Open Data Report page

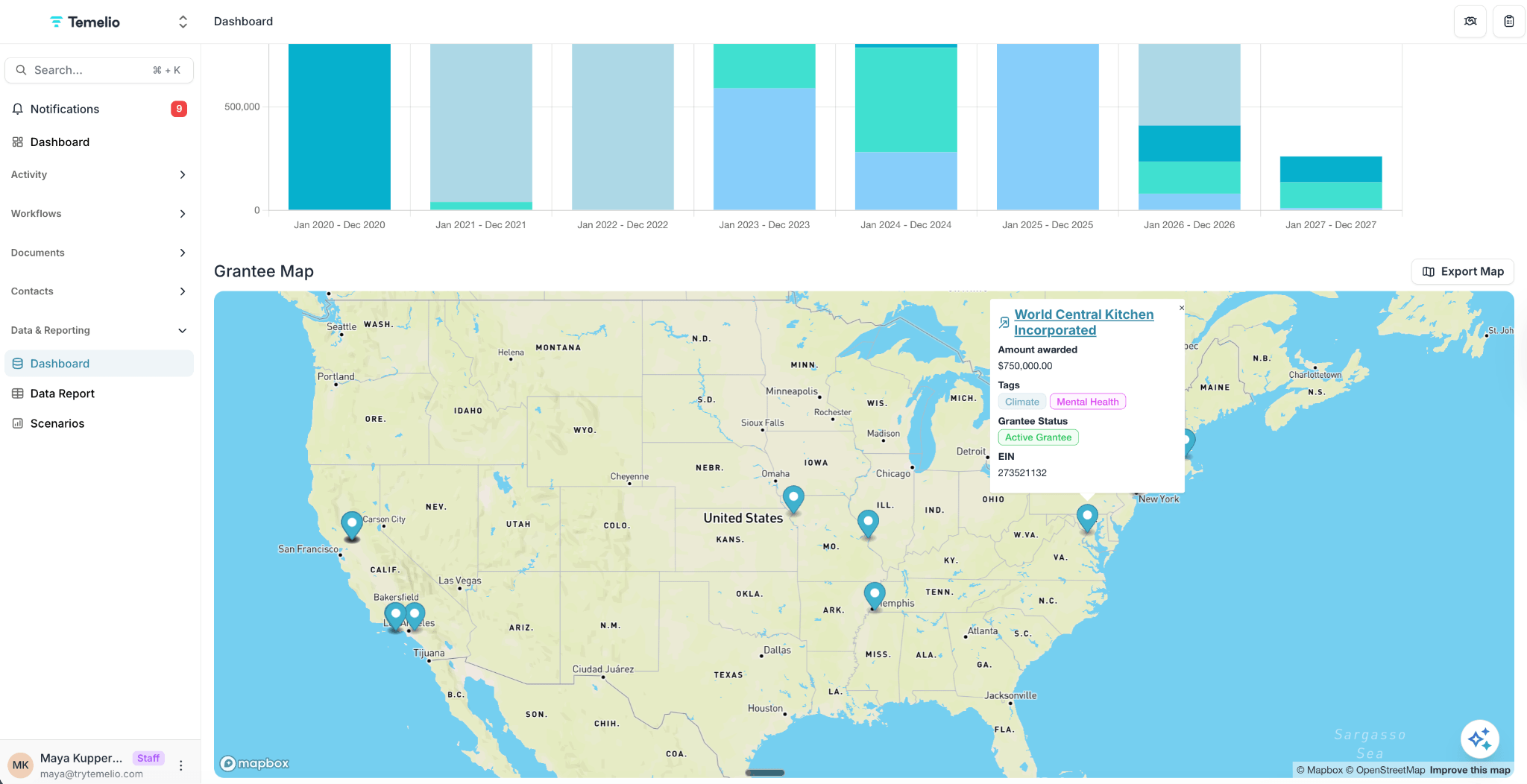click(x=99, y=393)
